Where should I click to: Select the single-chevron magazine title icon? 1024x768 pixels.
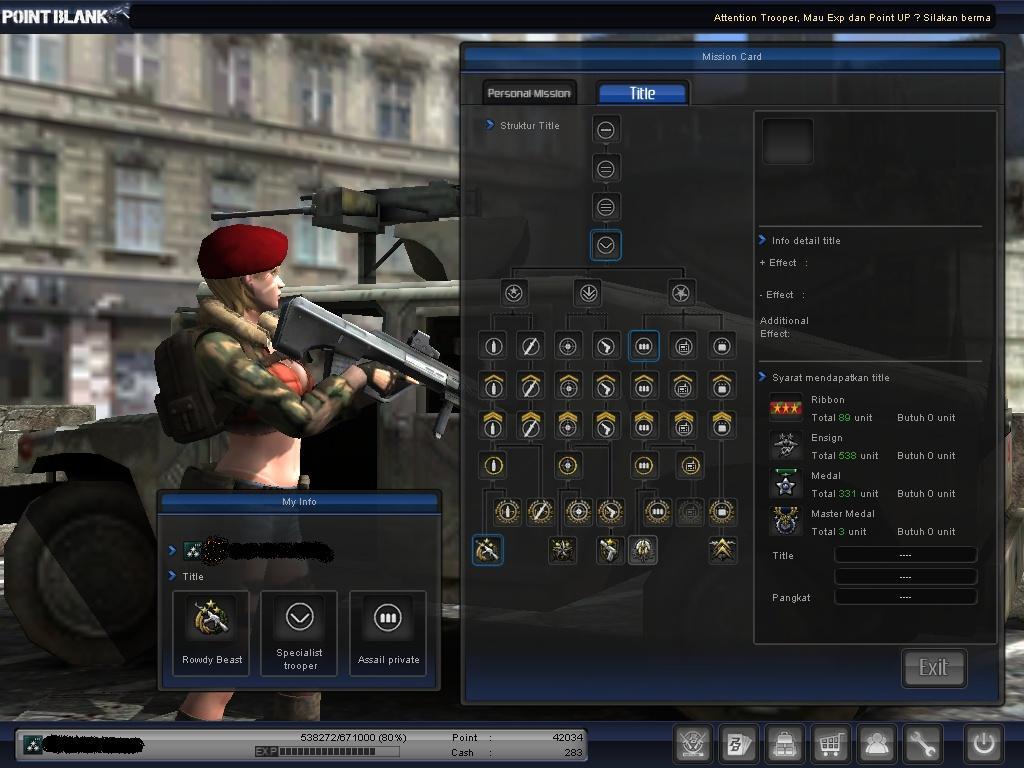(643, 386)
